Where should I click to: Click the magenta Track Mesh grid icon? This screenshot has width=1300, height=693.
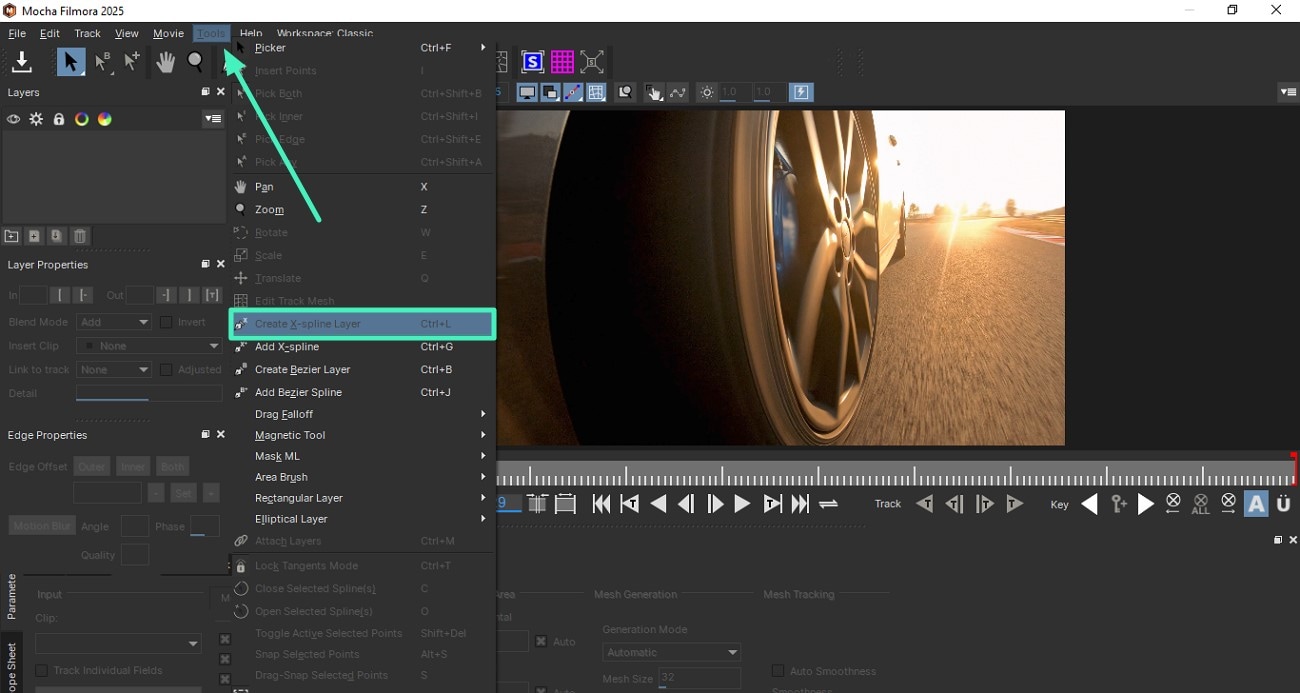coord(562,61)
